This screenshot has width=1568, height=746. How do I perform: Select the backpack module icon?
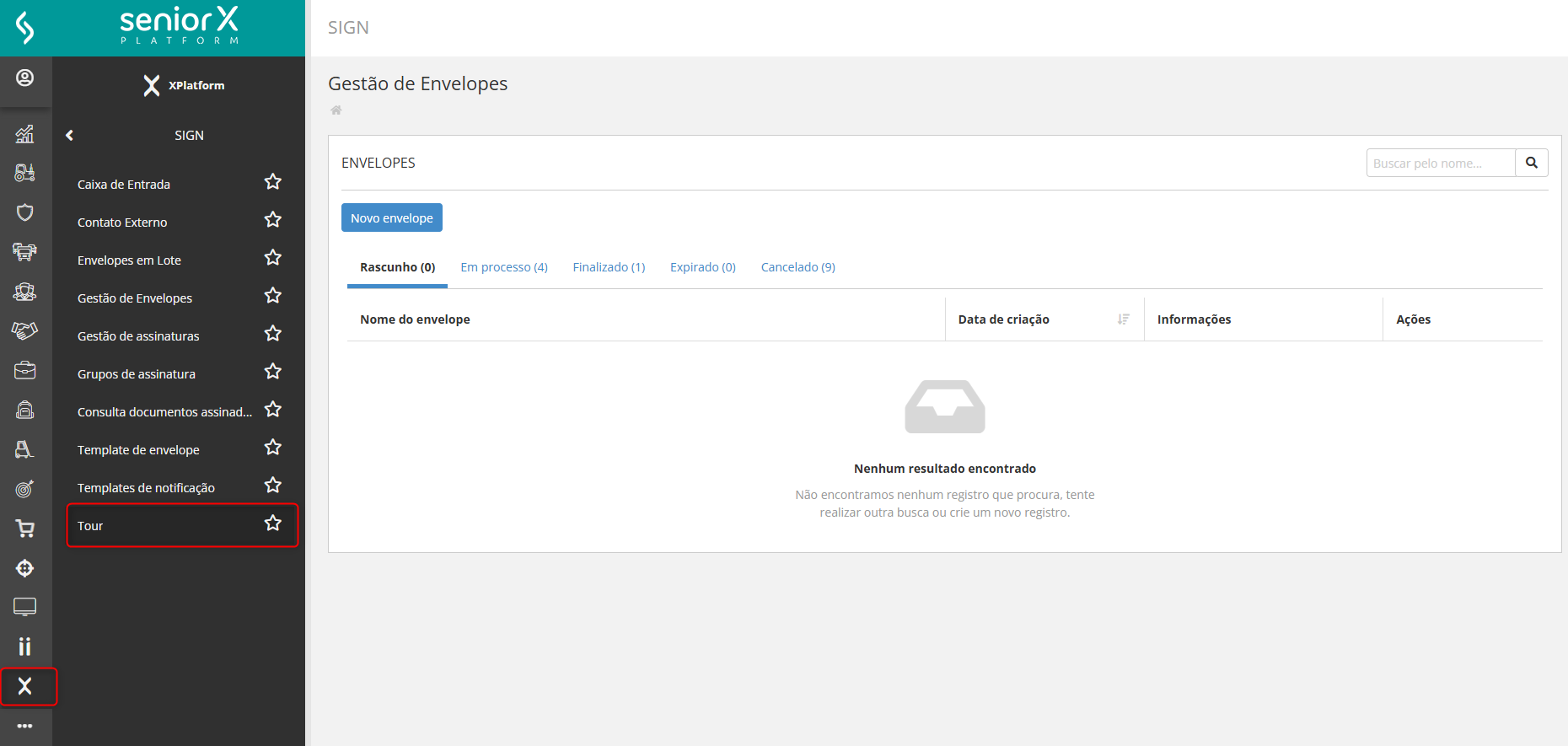tap(25, 410)
